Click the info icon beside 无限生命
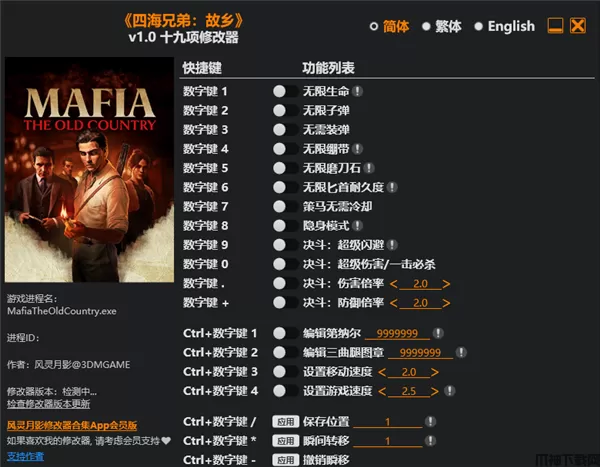The image size is (600, 467). tap(357, 91)
